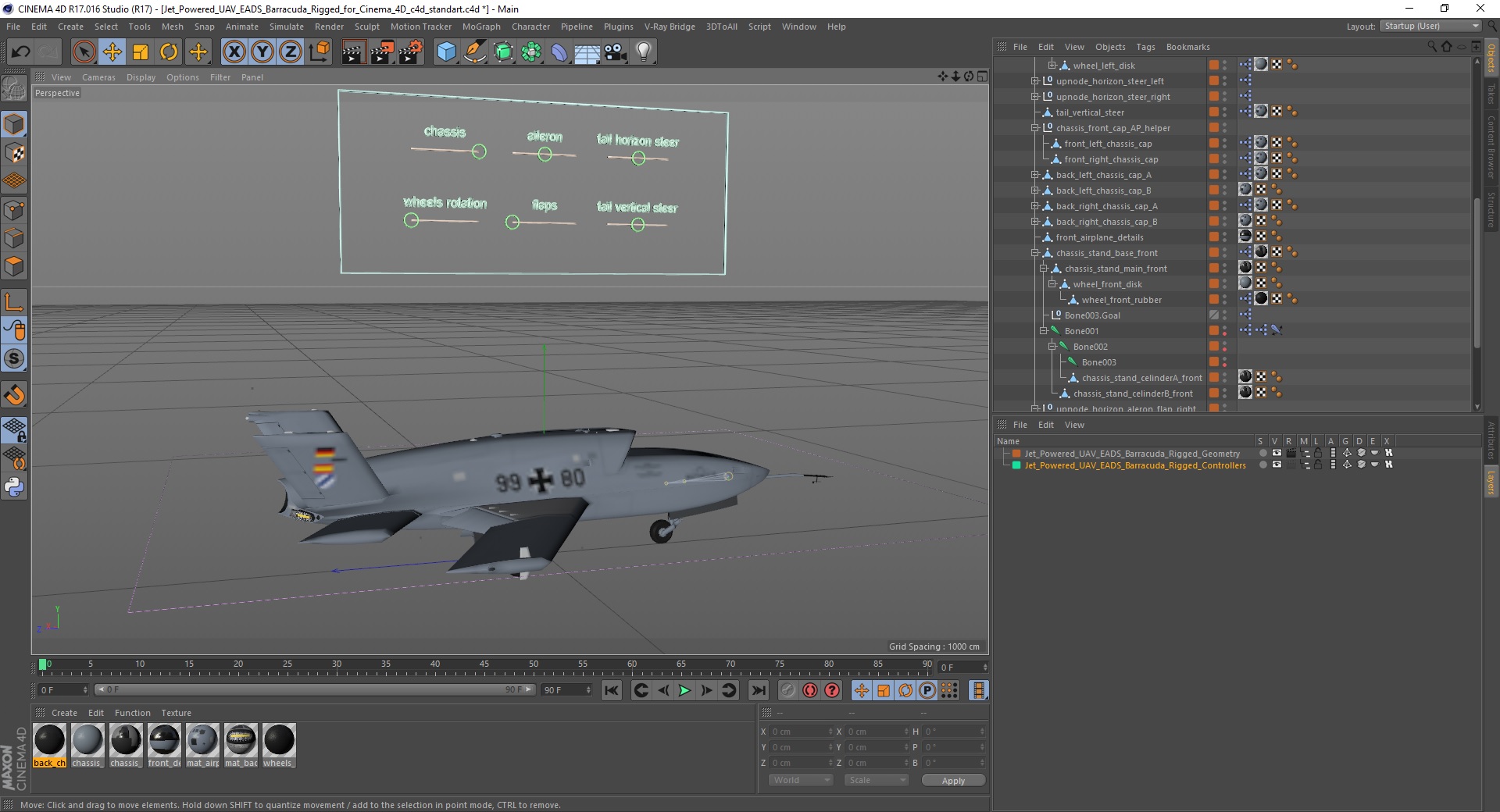The width and height of the screenshot is (1500, 812).
Task: Click the flaps slider knob in the viewport
Action: pyautogui.click(x=512, y=223)
